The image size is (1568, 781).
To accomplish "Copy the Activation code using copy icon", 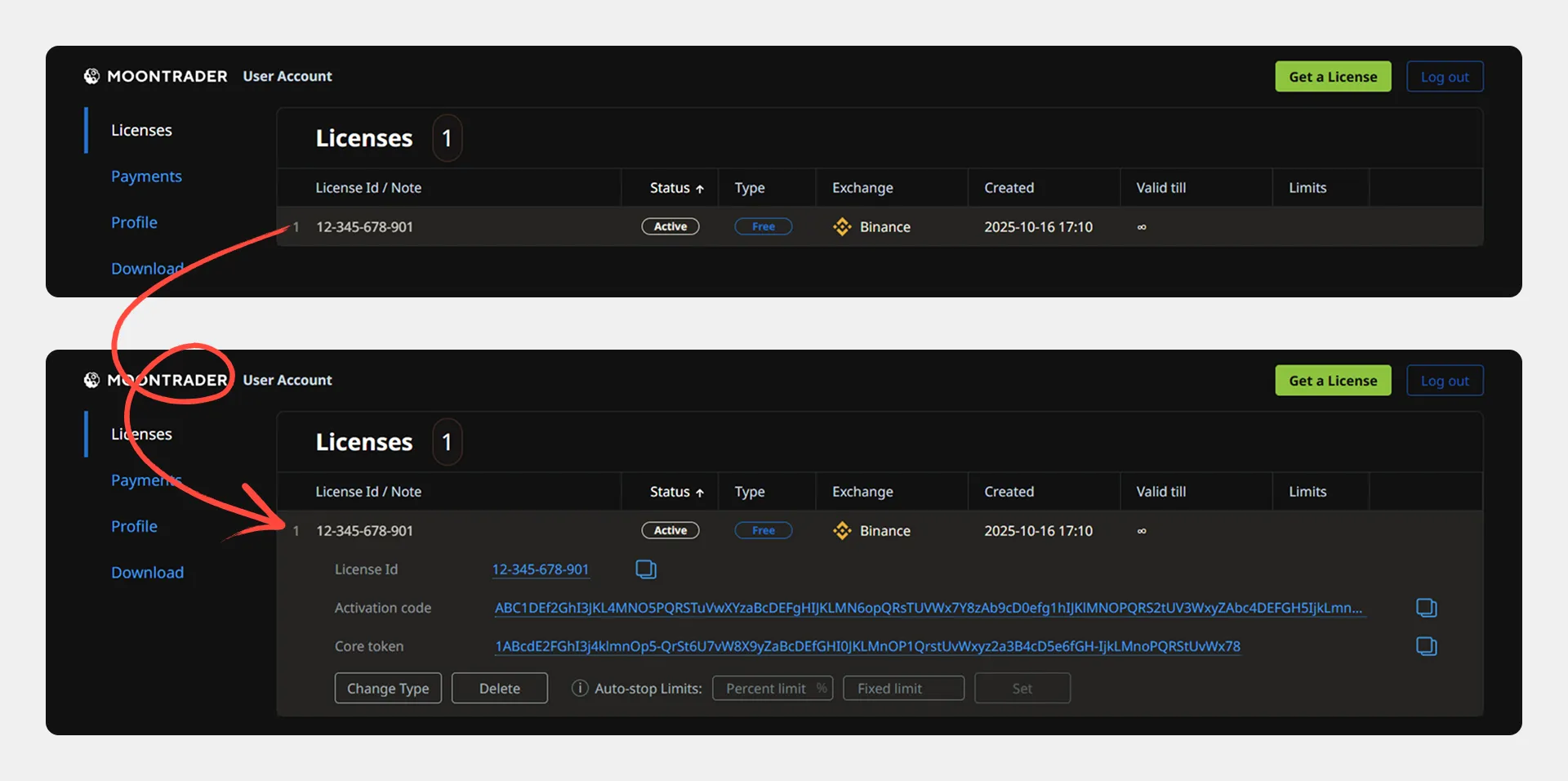I will click(x=1426, y=608).
